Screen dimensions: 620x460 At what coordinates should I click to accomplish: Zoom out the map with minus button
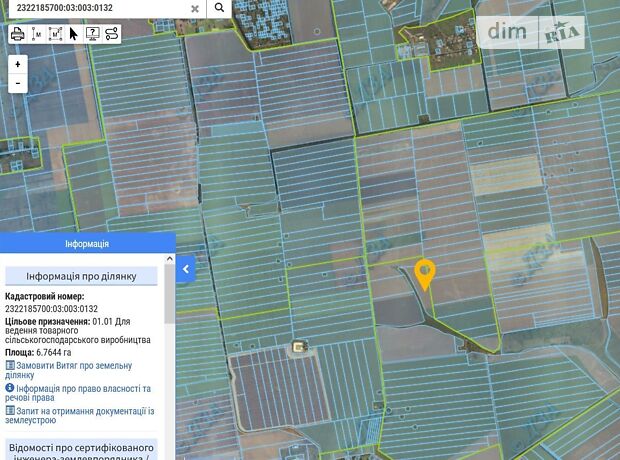tap(18, 84)
